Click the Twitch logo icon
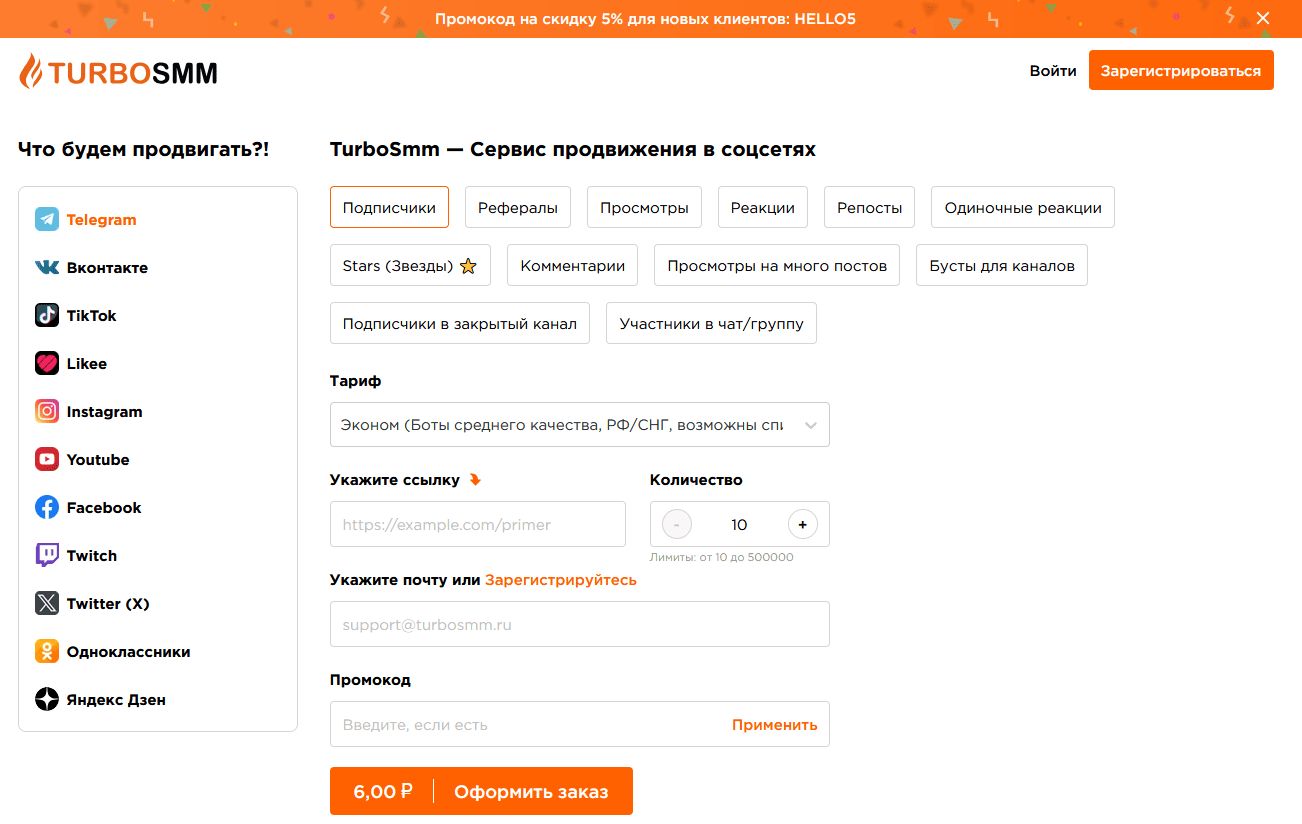Image resolution: width=1302 pixels, height=824 pixels. tap(47, 556)
